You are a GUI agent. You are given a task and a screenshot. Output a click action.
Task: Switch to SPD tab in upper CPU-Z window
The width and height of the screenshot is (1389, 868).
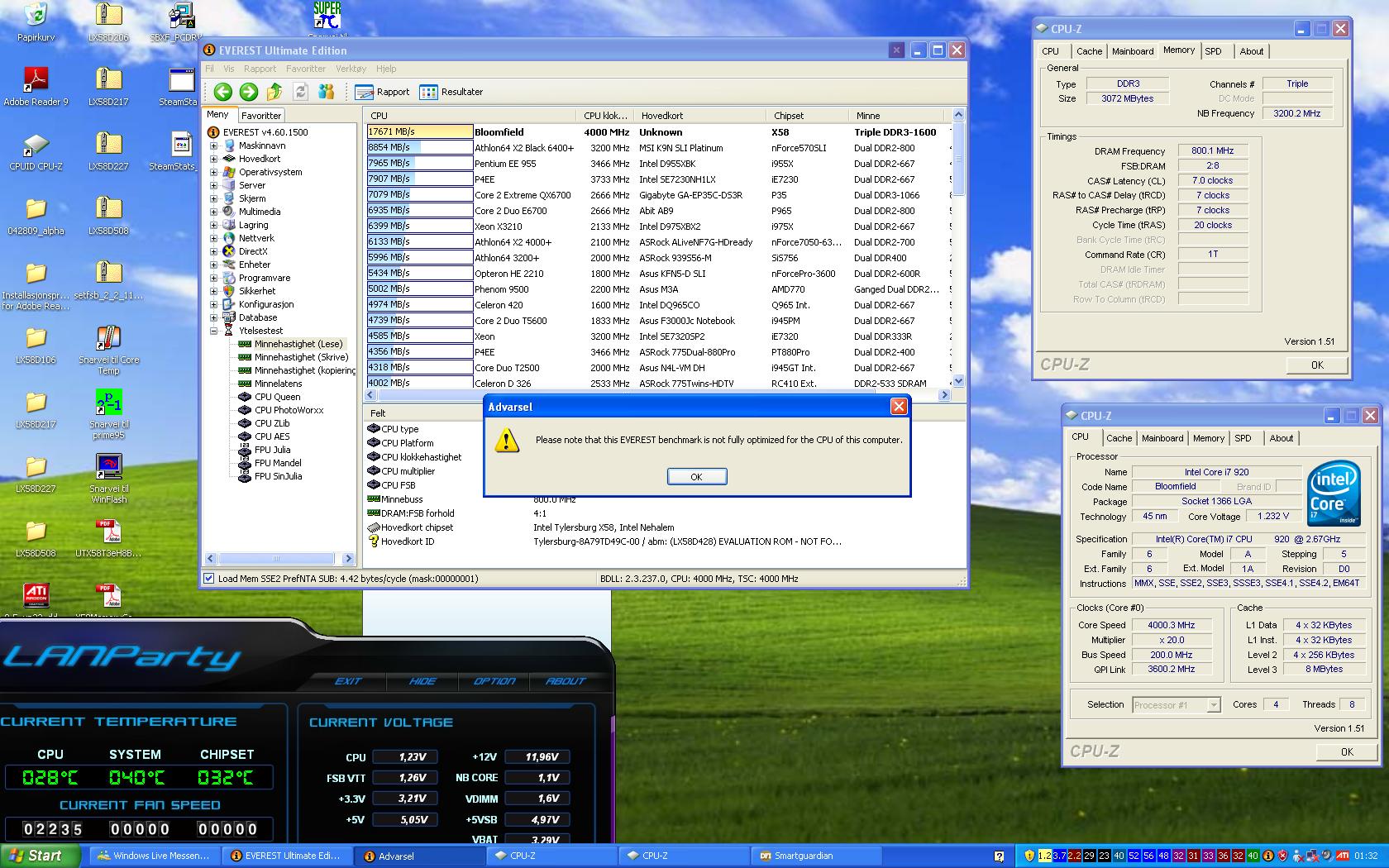tap(1213, 51)
